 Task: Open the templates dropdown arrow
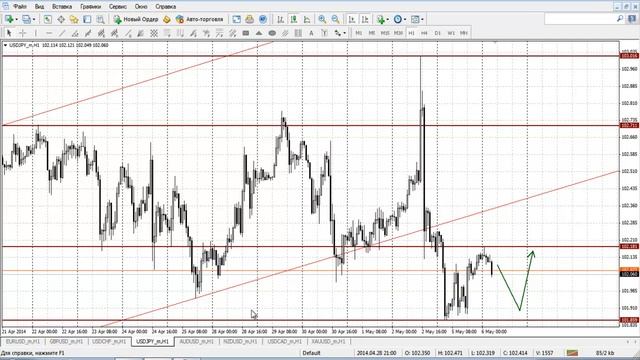coord(422,19)
